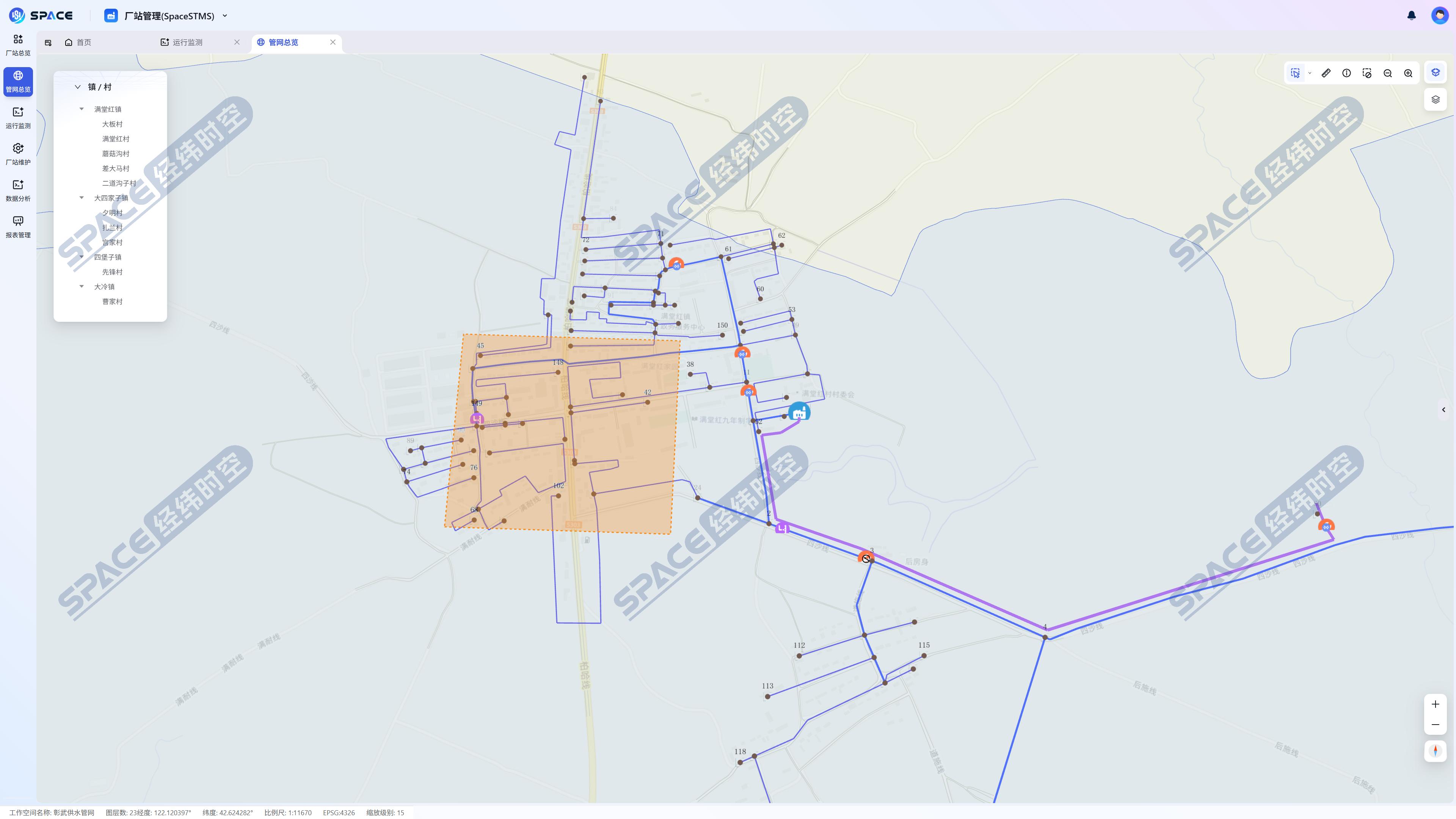Click the 四堡子镇 town label in tree
Screen dimensions: 1456x819
107,257
